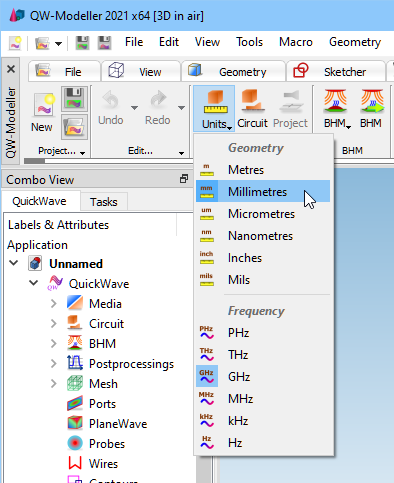This screenshot has height=483, width=394.
Task: Expand the Edit... group arrow
Action: pos(181,153)
